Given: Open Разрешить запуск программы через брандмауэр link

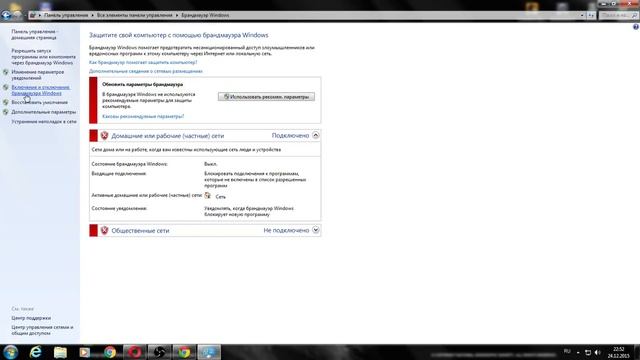Looking at the screenshot, I should tap(43, 57).
